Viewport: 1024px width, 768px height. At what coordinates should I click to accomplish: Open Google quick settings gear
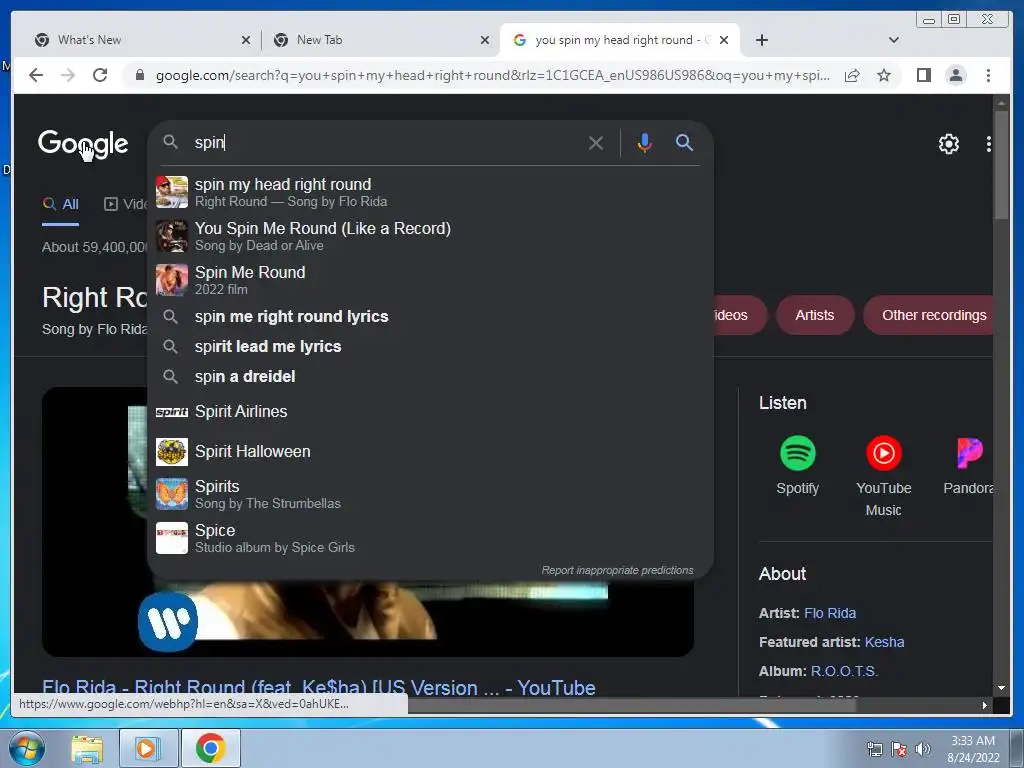point(948,144)
